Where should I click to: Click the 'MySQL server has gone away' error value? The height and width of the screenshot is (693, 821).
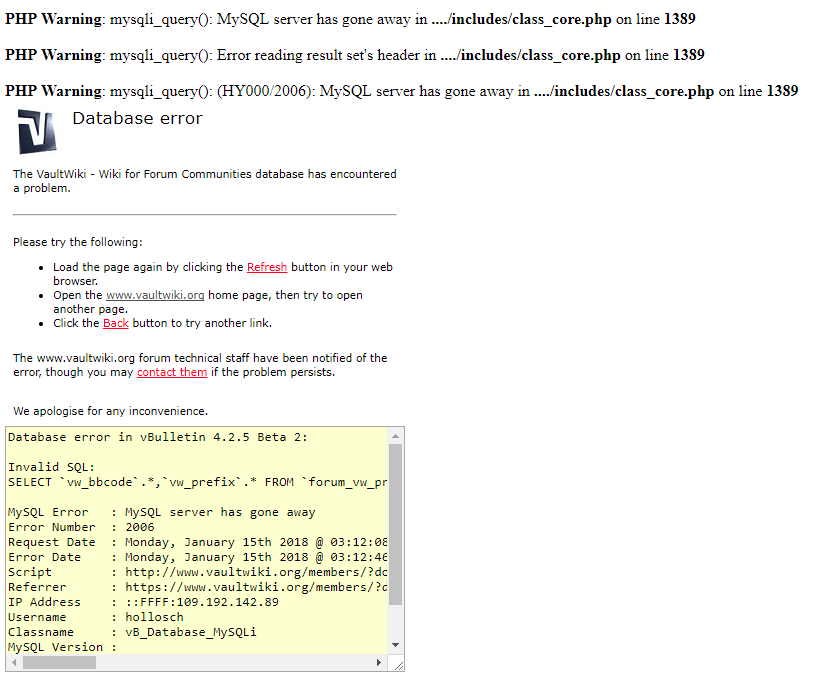(220, 512)
